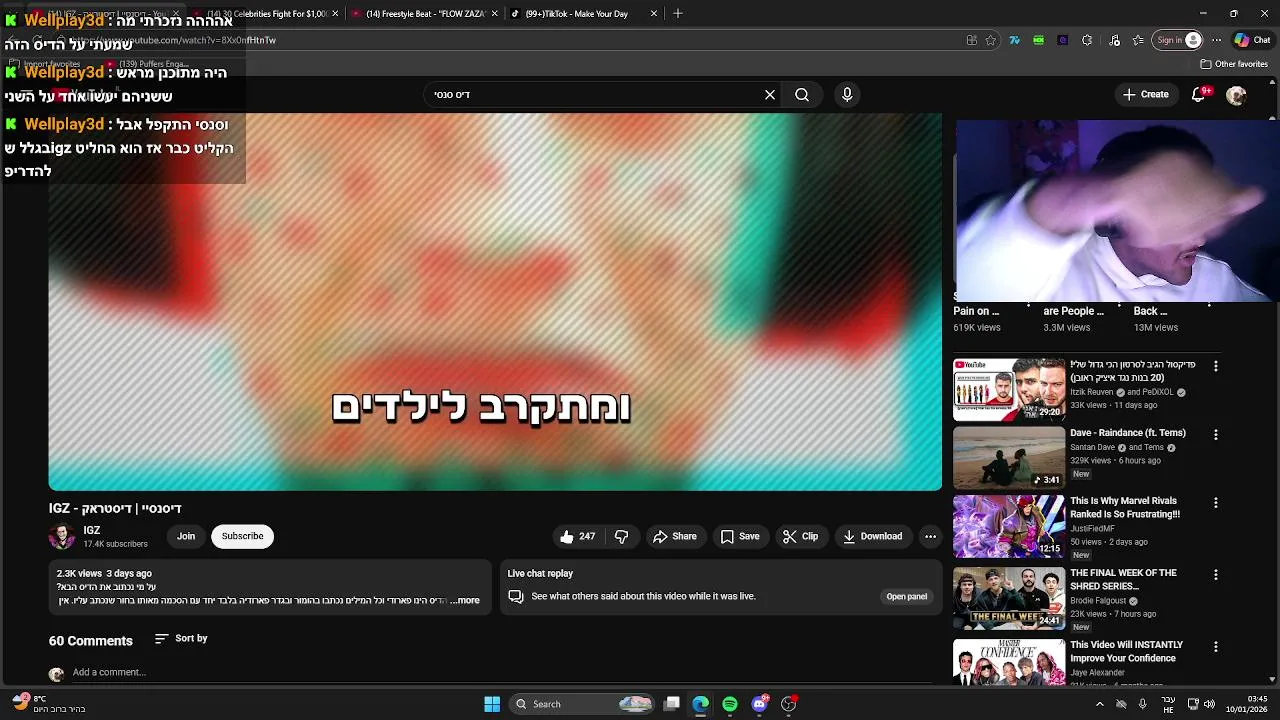Dislike the video with thumbs down
Screen dimensions: 1280x720
[621, 536]
